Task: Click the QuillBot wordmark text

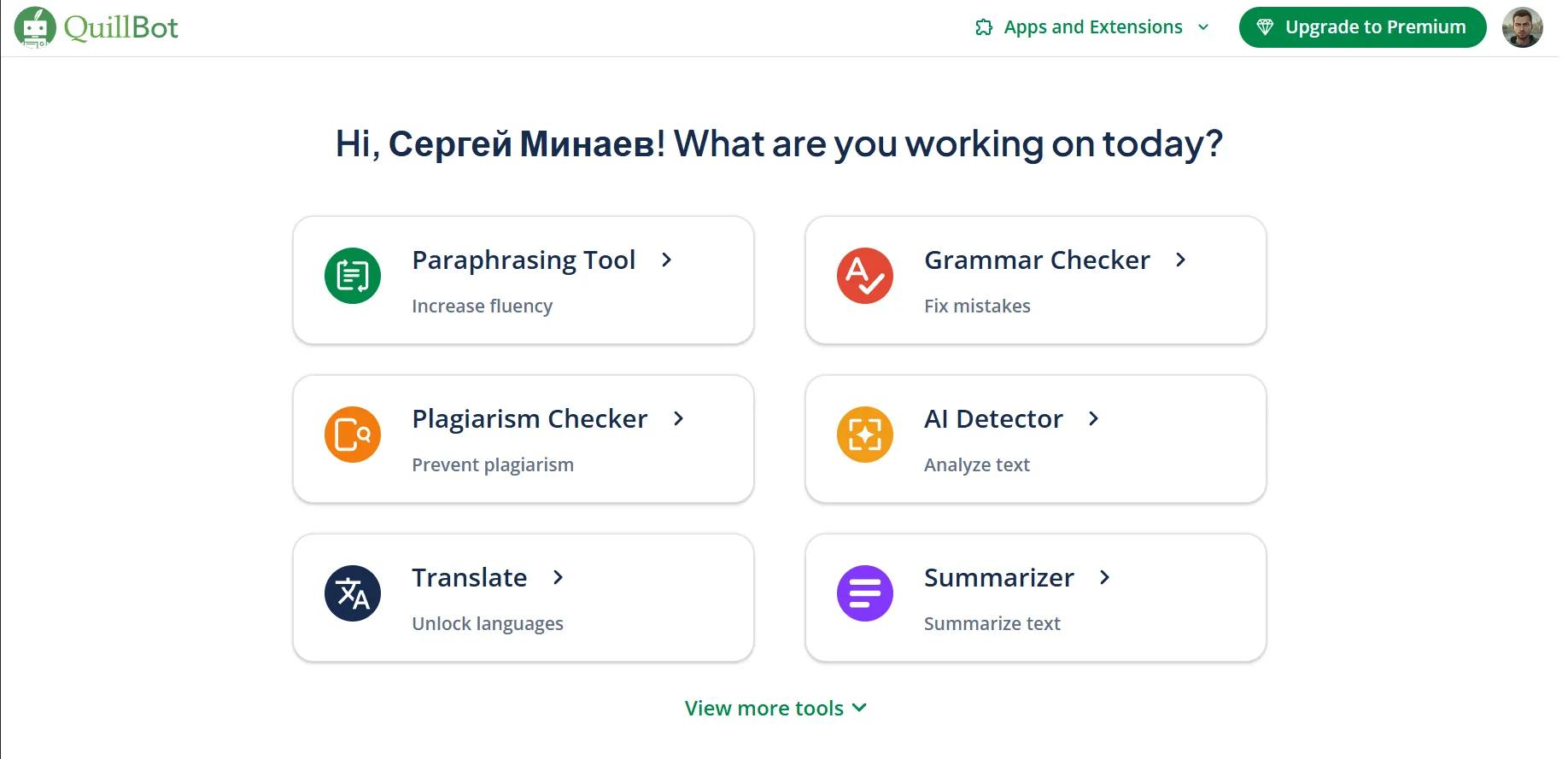Action: coord(121,28)
